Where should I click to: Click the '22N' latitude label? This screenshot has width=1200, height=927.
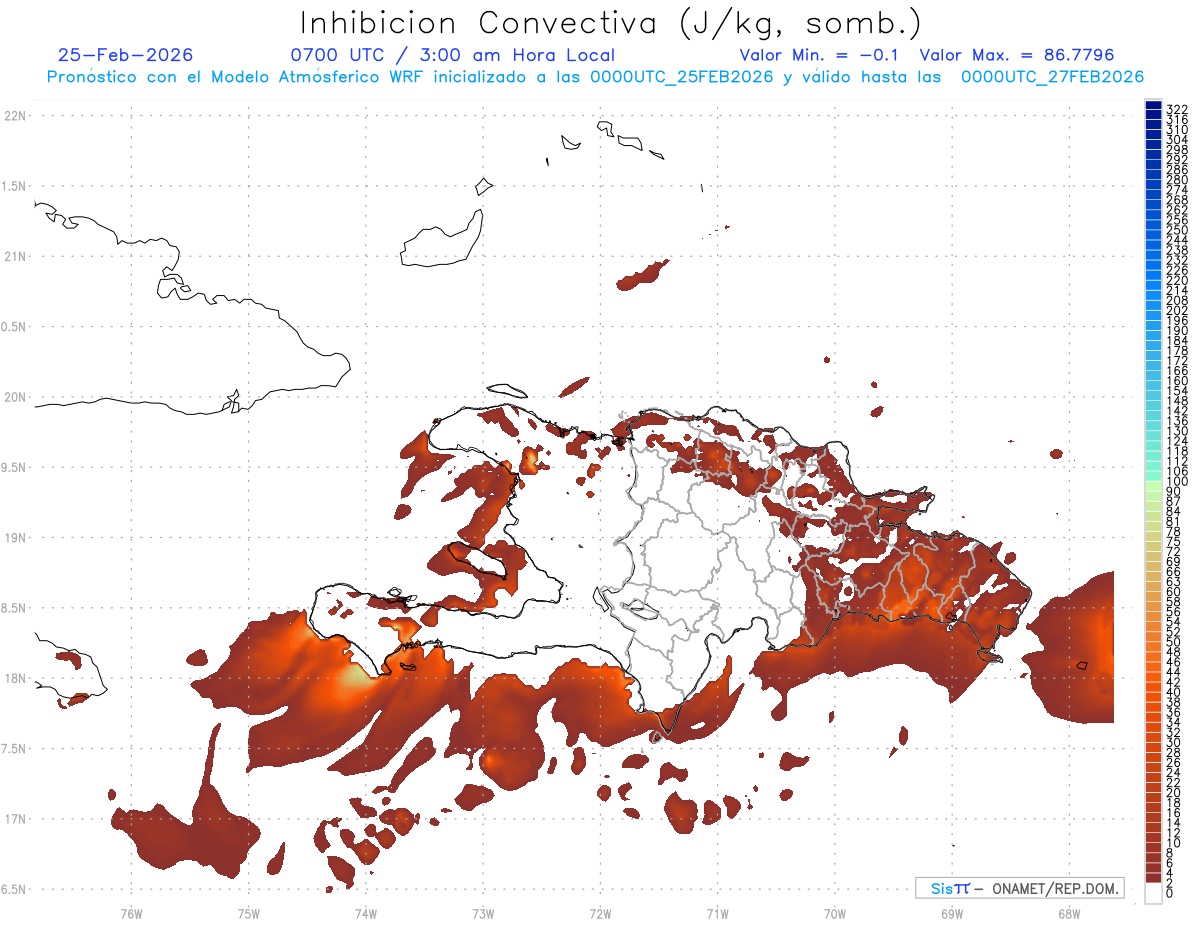[x=15, y=116]
